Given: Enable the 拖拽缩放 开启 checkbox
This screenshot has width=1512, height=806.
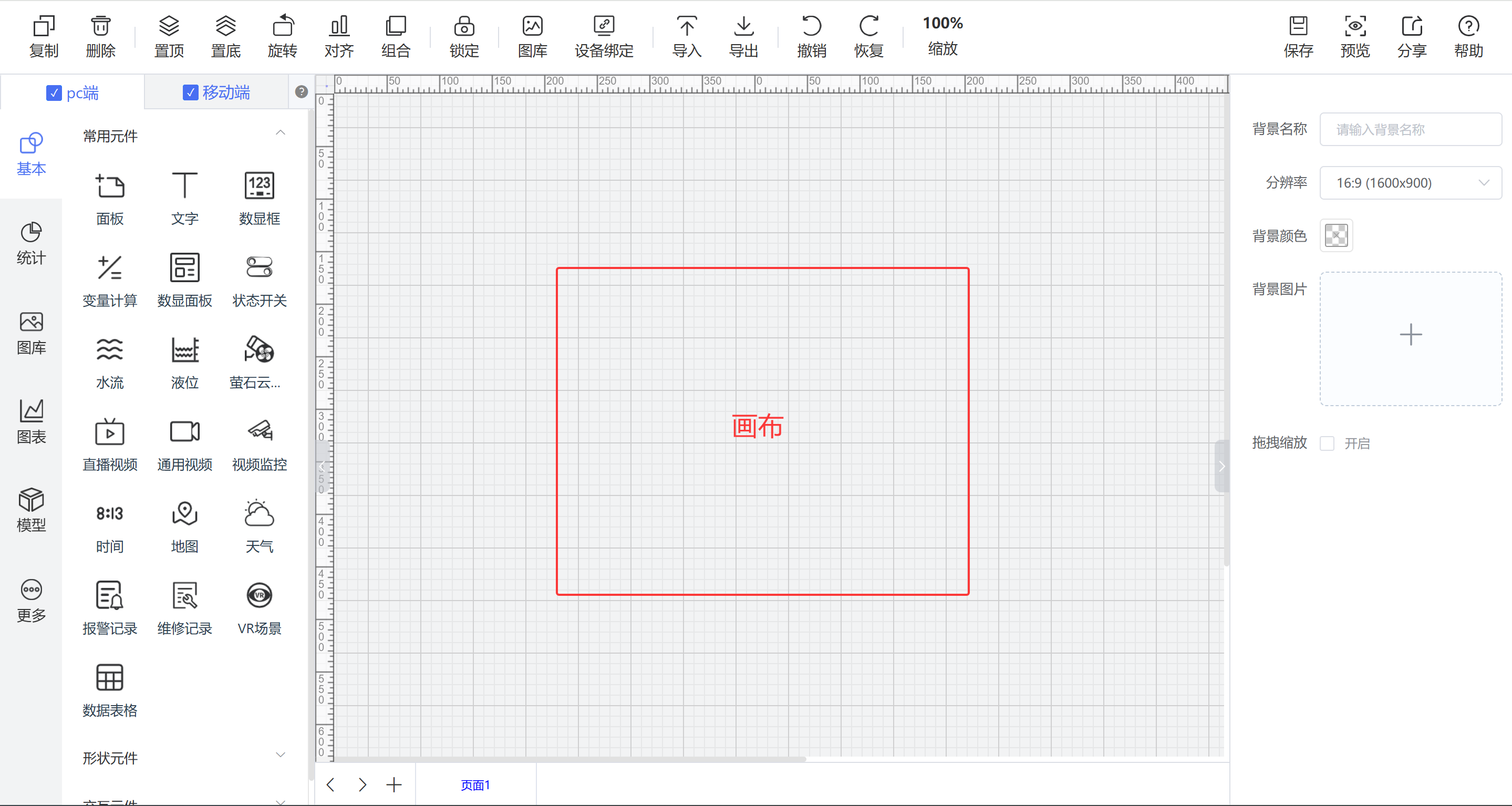Looking at the screenshot, I should 1327,443.
